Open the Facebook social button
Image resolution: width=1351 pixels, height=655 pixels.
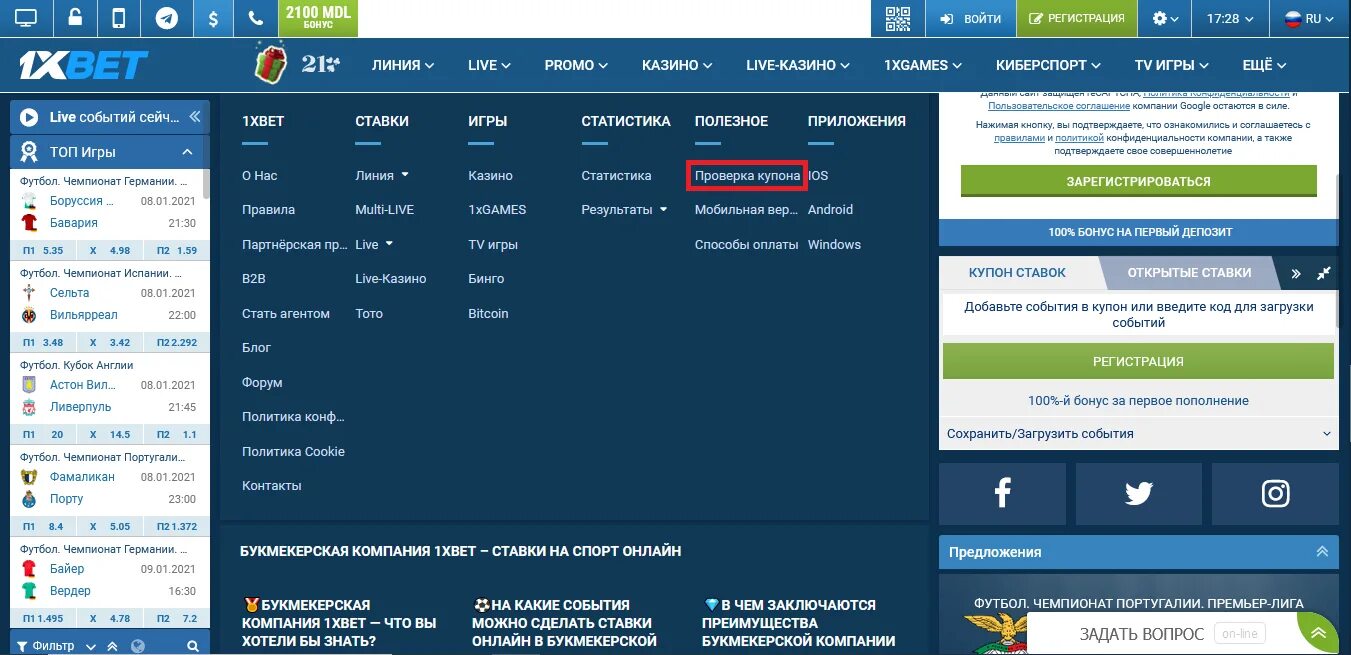tap(1002, 493)
